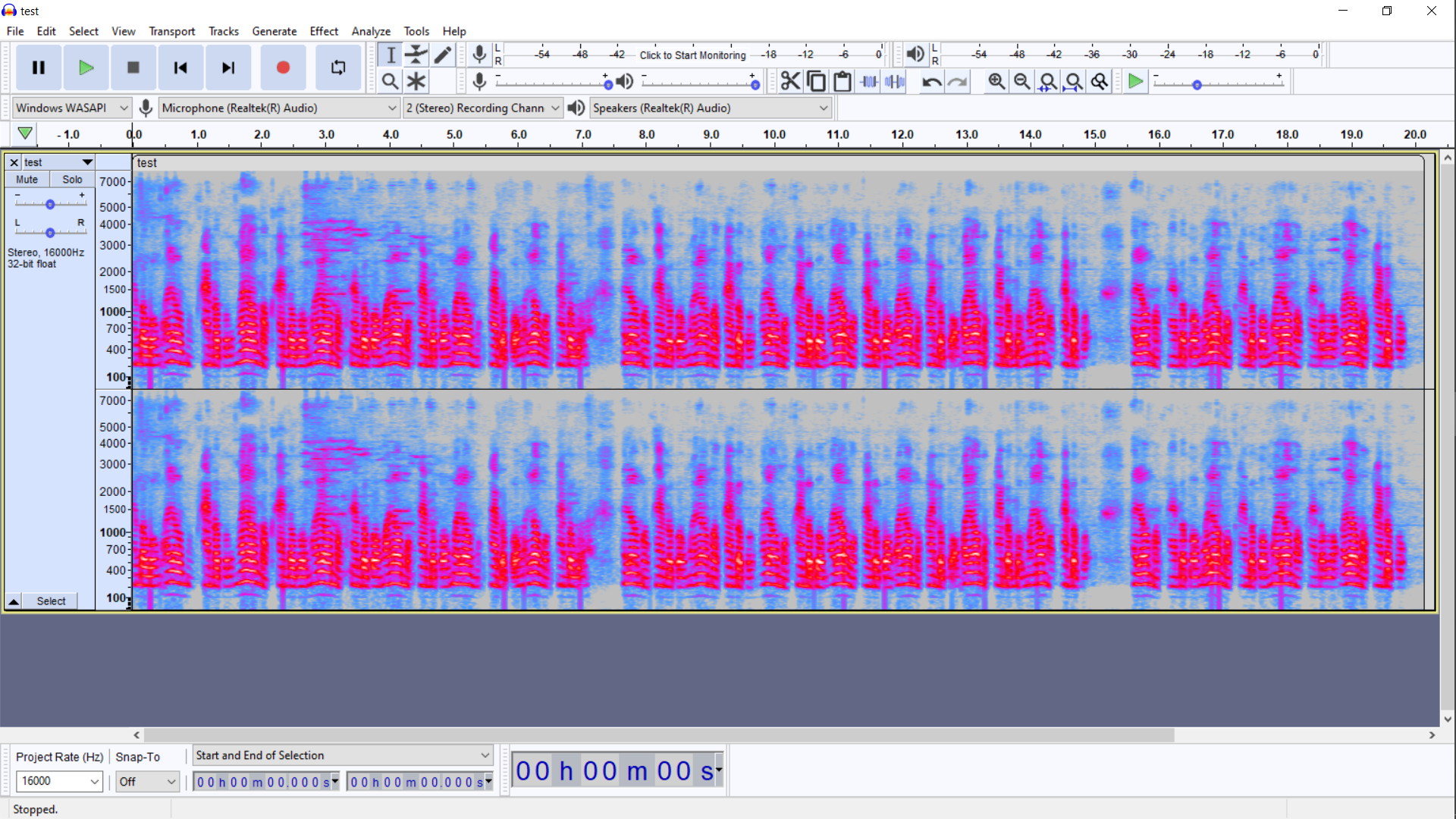Click the Select button on the track panel
The width and height of the screenshot is (1456, 819).
tap(50, 601)
